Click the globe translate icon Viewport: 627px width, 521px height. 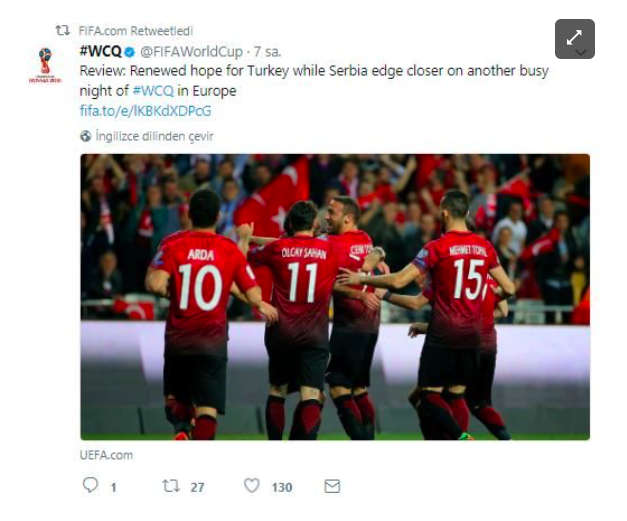tap(85, 136)
